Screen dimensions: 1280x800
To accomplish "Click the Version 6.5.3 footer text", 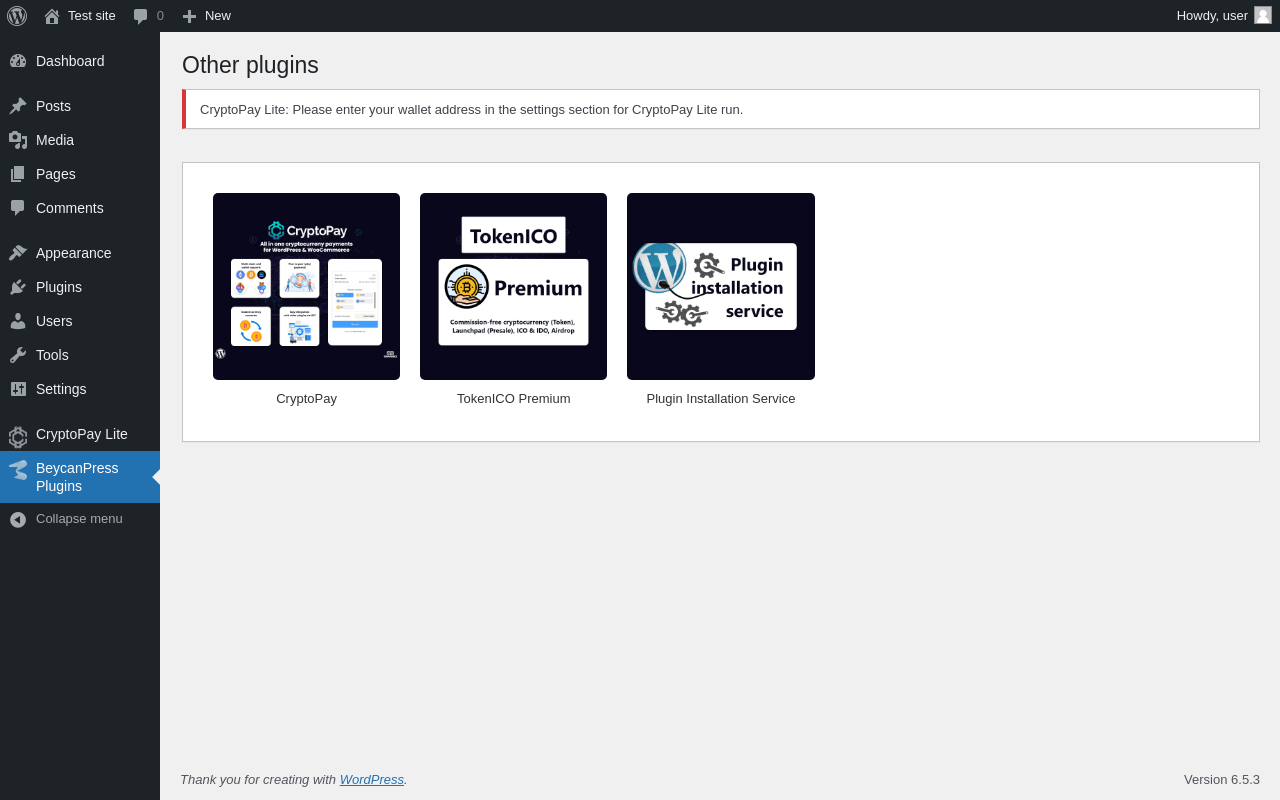I will [1222, 779].
